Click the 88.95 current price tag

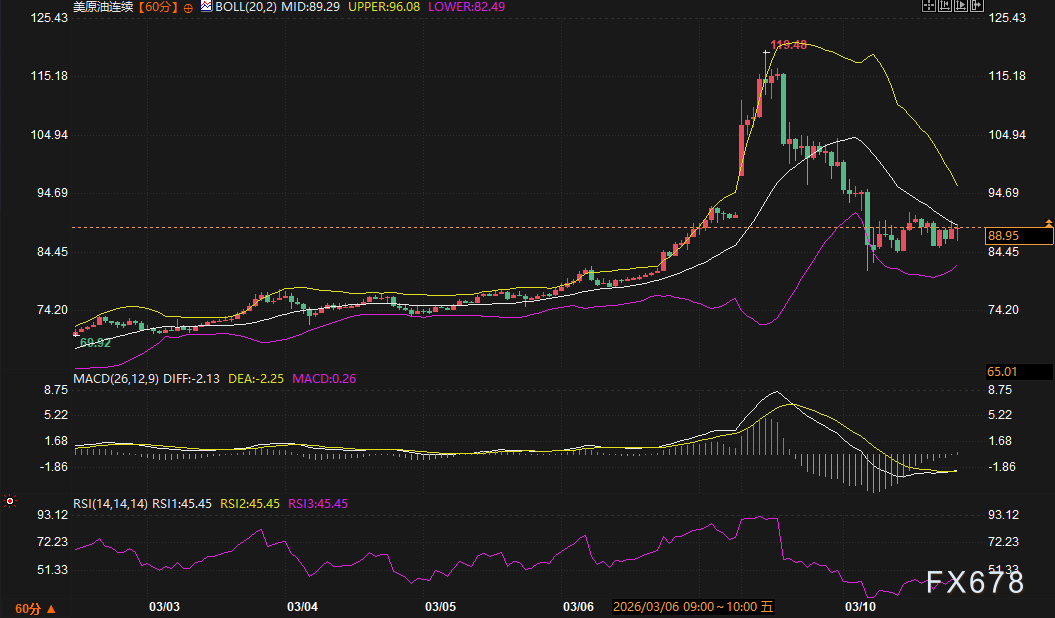[x=1018, y=236]
